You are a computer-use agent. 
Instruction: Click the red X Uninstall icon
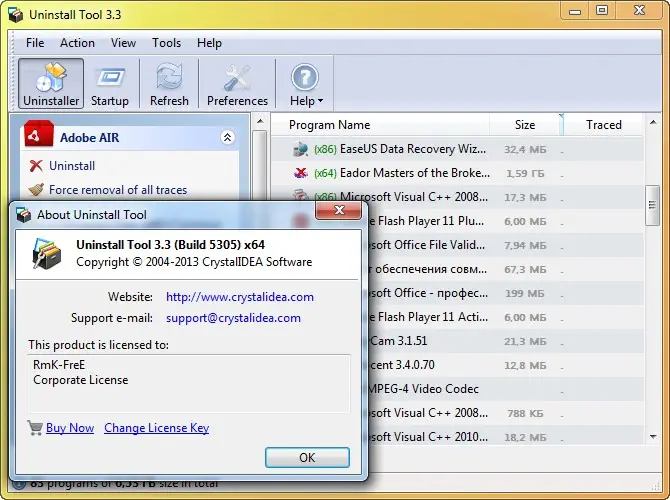[x=36, y=166]
